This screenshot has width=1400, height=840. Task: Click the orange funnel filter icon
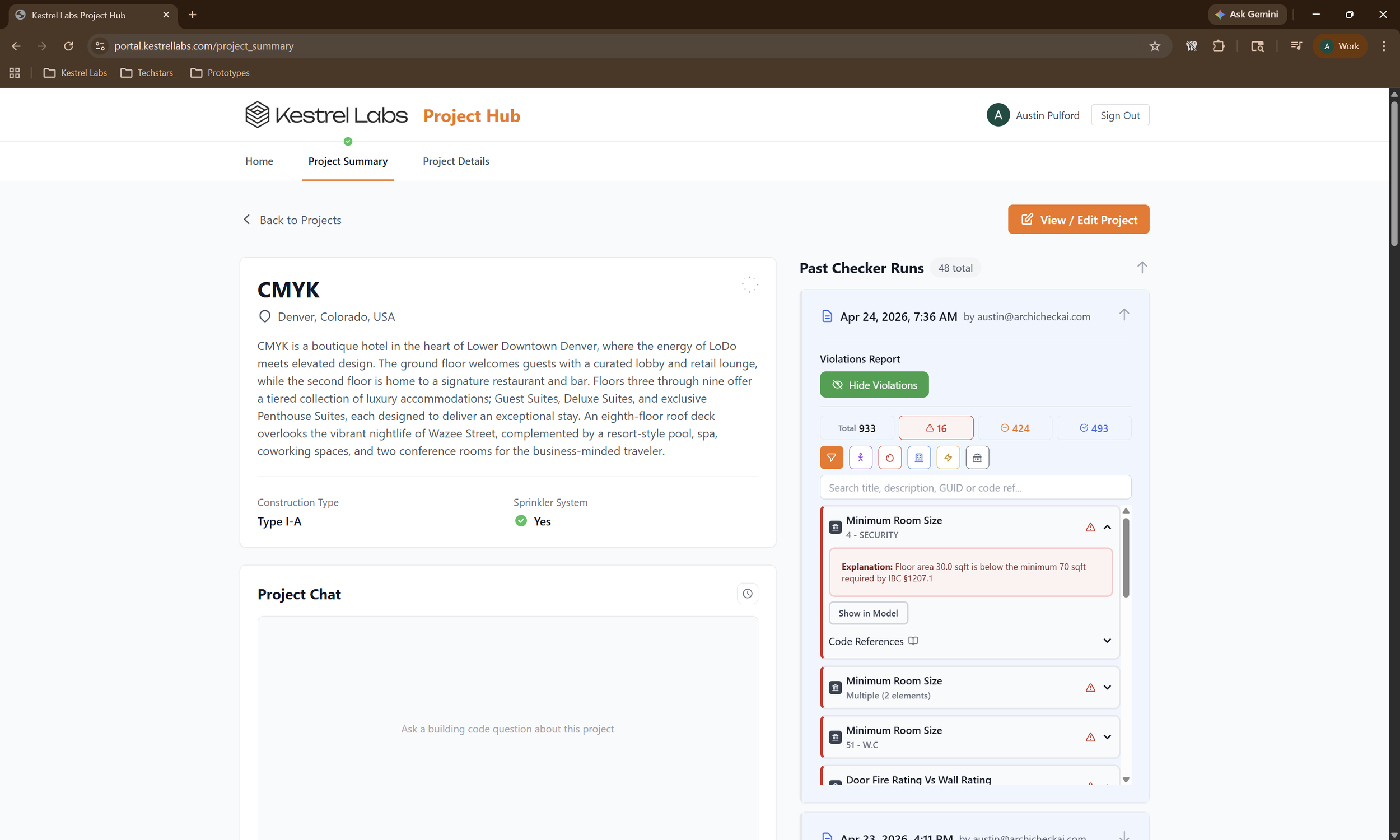click(831, 458)
